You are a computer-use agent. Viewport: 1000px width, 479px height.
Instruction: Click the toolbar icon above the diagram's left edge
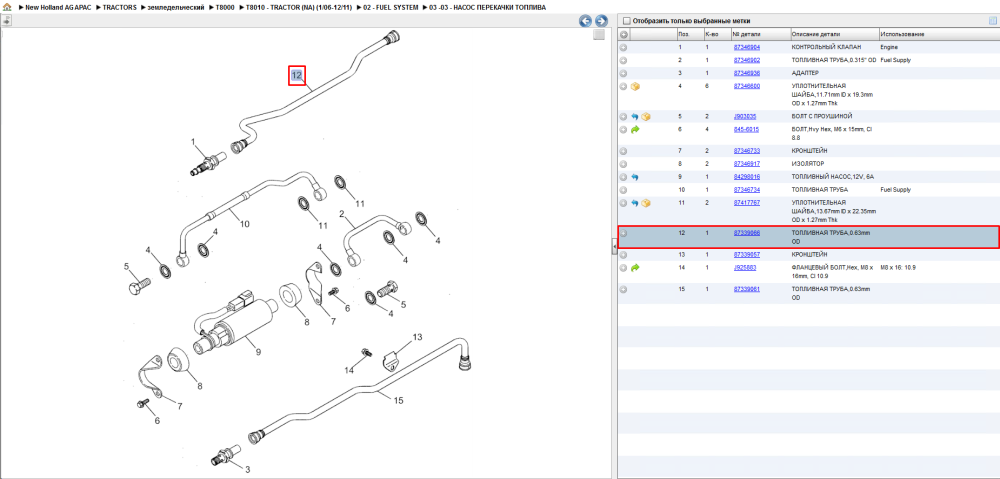(6, 20)
